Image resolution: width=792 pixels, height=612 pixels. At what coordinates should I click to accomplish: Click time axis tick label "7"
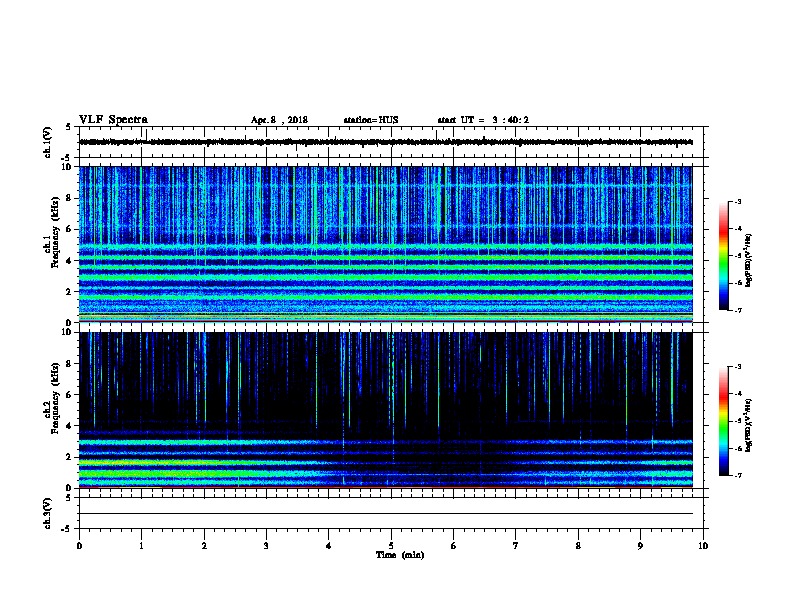(x=516, y=546)
